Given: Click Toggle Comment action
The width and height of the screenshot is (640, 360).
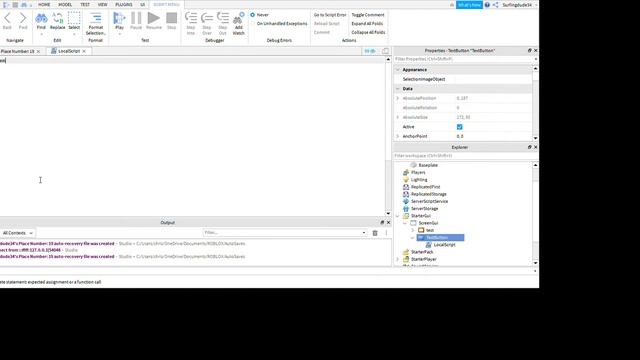Looking at the screenshot, I should click(x=368, y=15).
